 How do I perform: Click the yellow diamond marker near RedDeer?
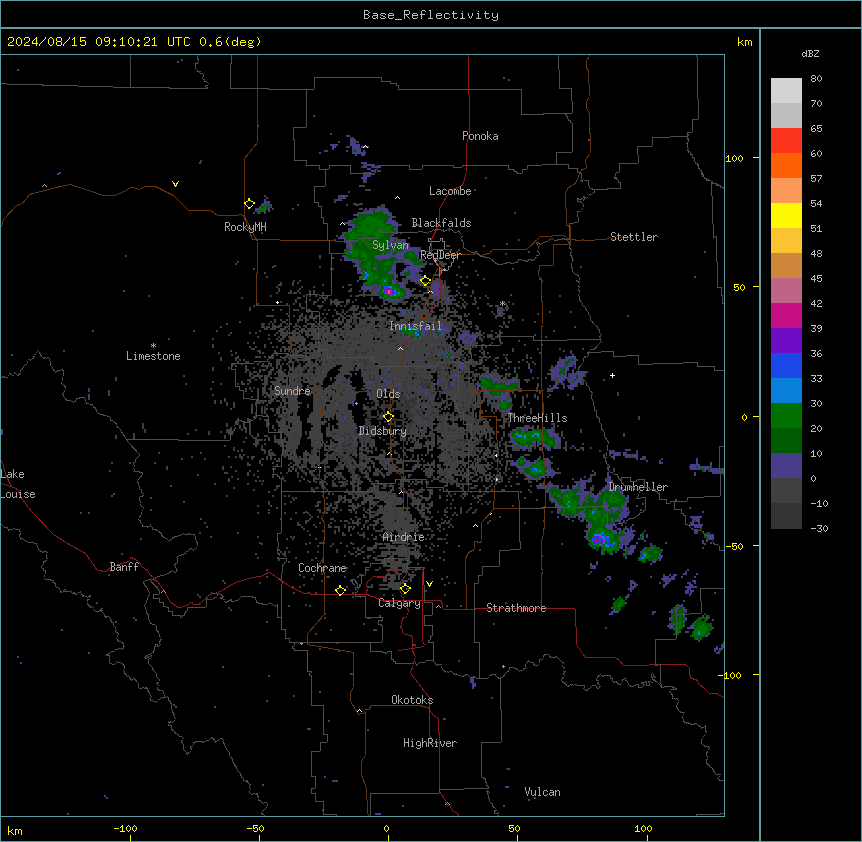(x=425, y=281)
